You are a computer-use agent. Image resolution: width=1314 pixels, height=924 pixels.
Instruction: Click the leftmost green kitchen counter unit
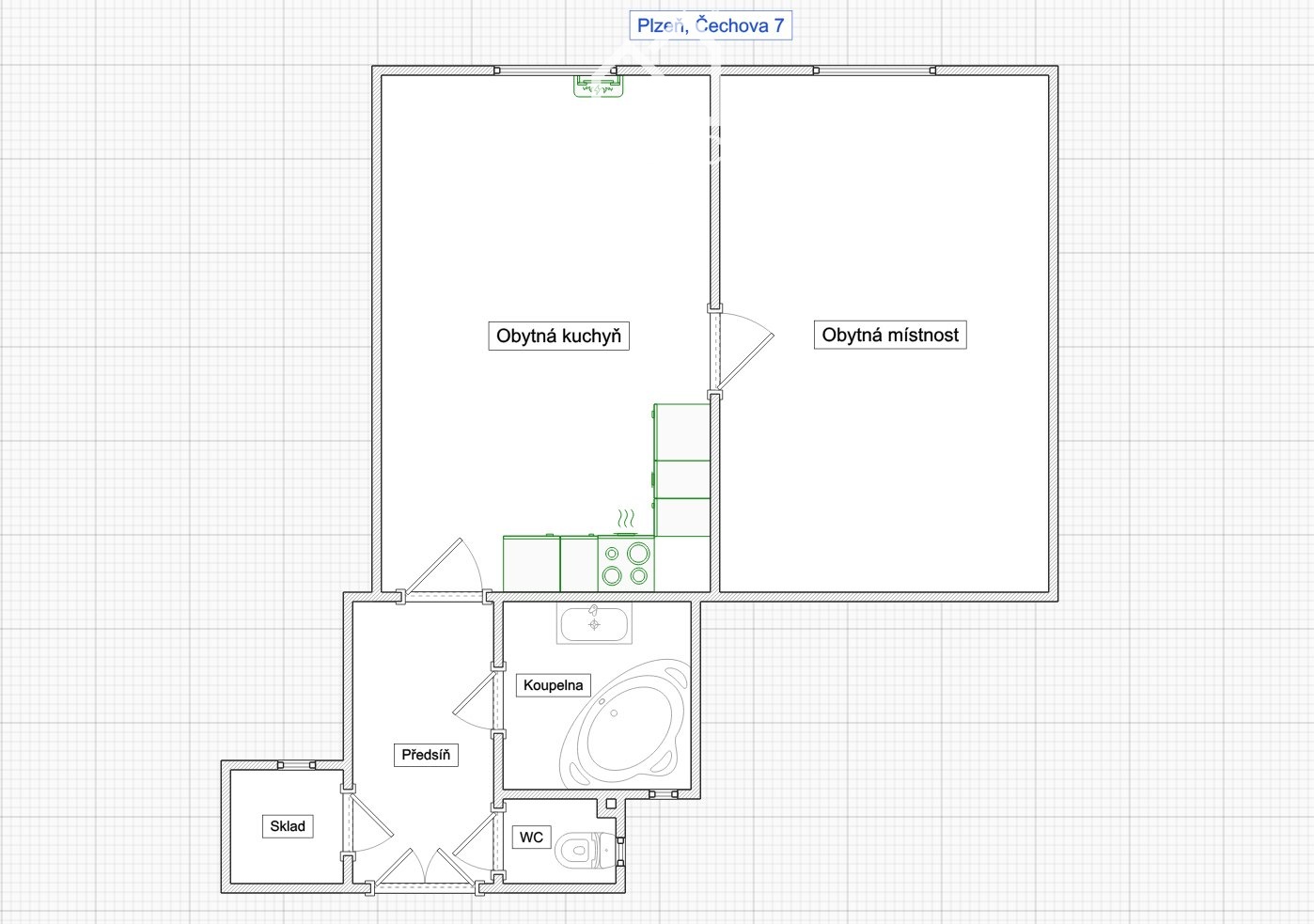[531, 564]
